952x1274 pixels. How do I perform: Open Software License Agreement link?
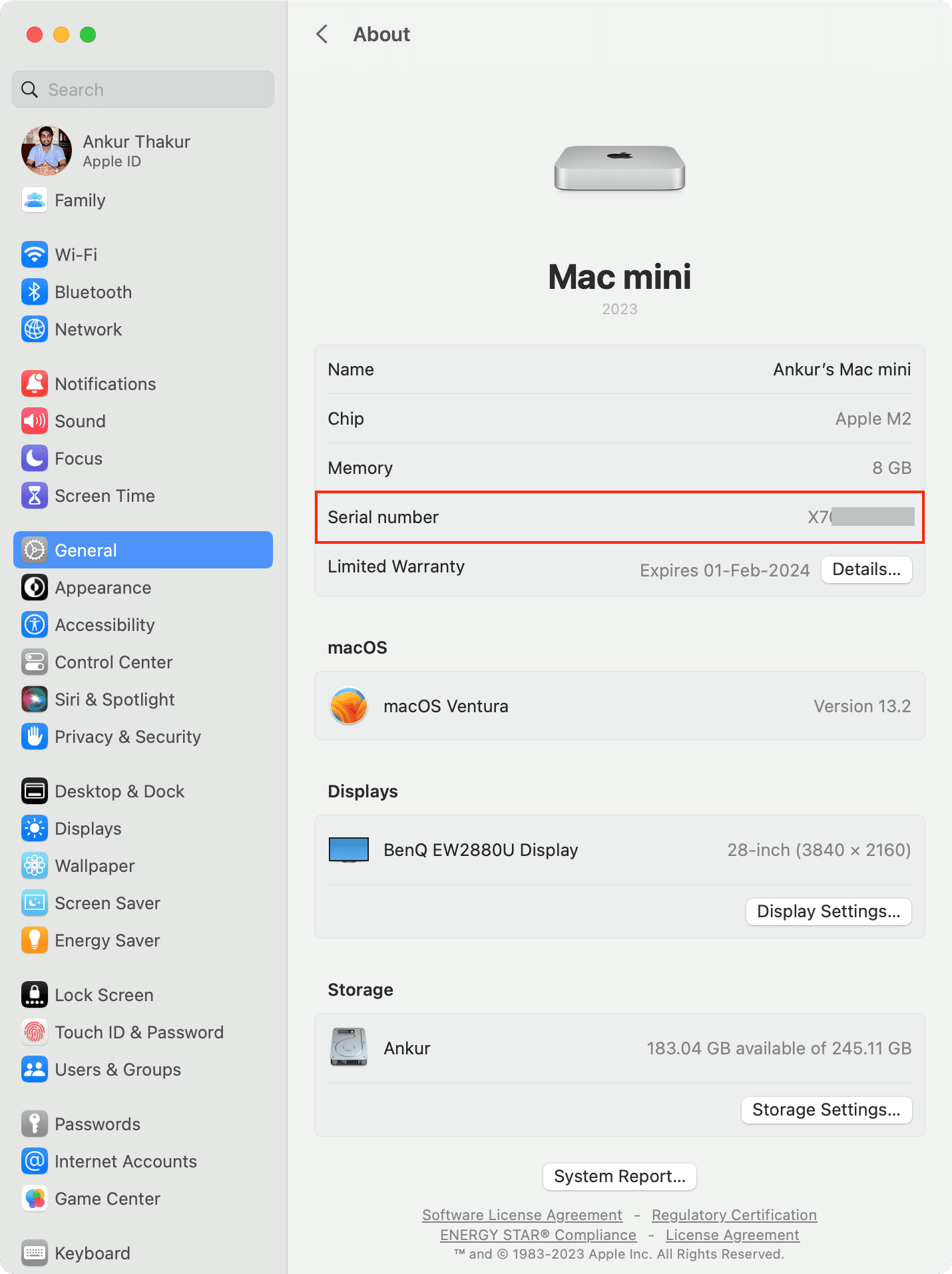pos(522,1215)
